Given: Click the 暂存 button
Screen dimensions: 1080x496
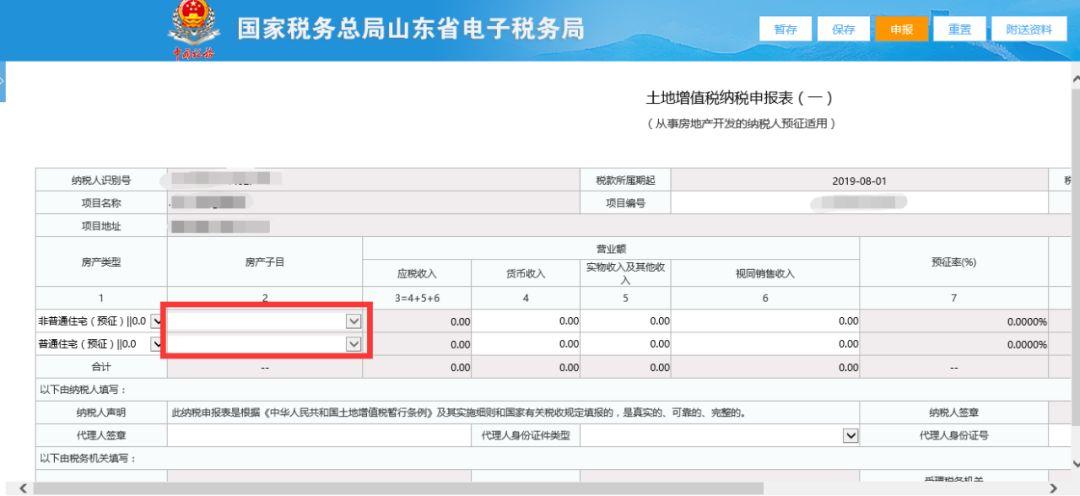Looking at the screenshot, I should click(x=785, y=29).
